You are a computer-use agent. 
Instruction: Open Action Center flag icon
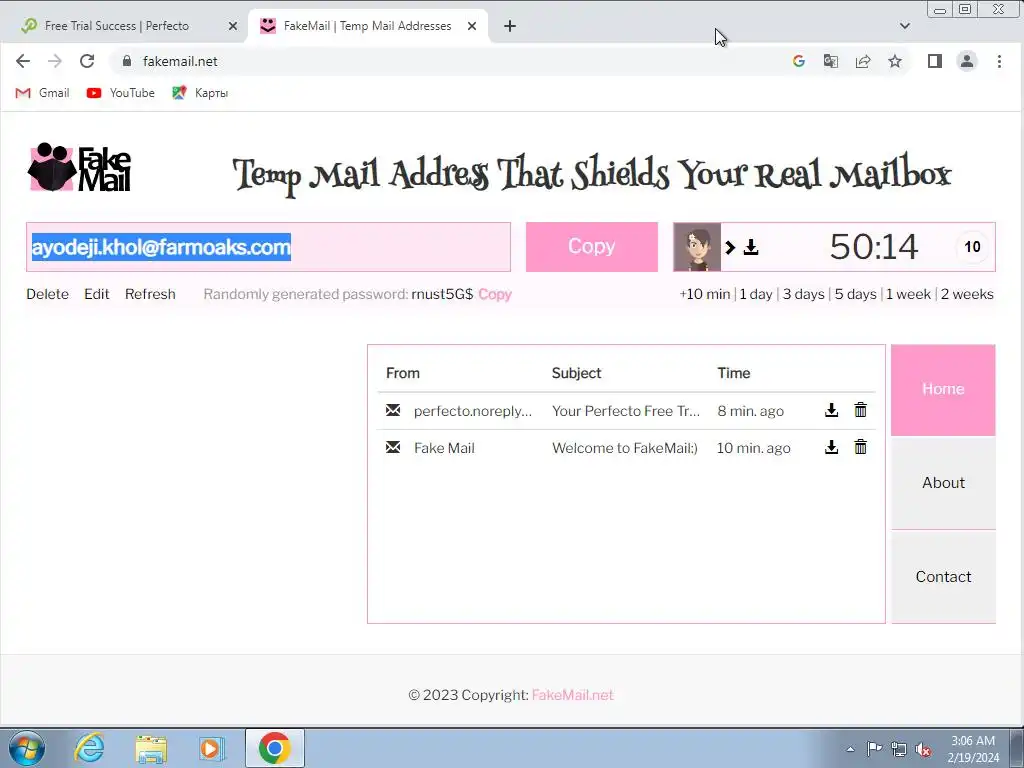coord(874,748)
